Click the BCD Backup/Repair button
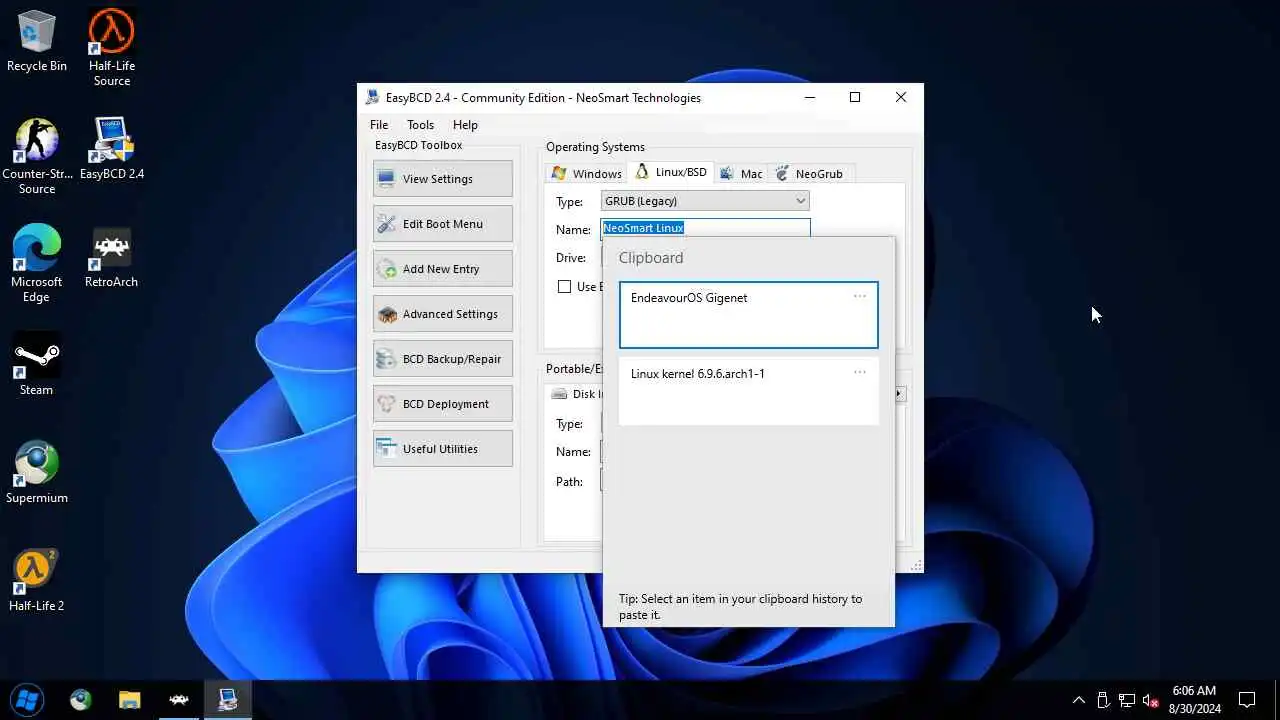Viewport: 1280px width, 720px height. point(443,359)
